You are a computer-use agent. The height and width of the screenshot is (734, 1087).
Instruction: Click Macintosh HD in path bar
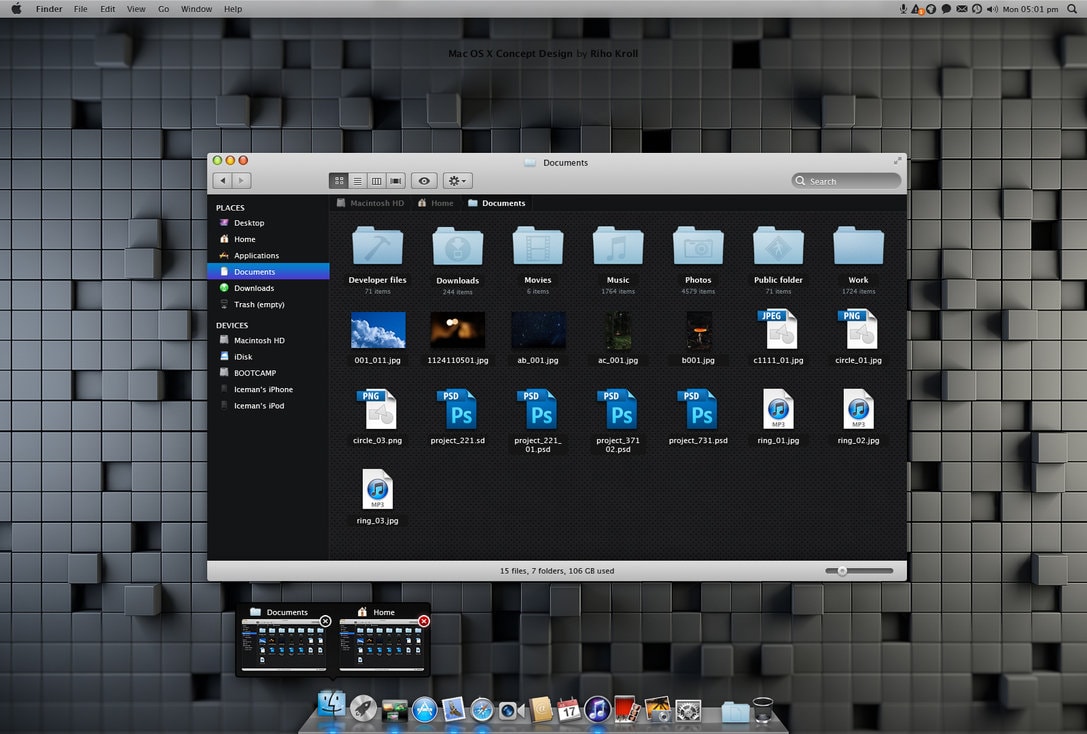point(370,203)
